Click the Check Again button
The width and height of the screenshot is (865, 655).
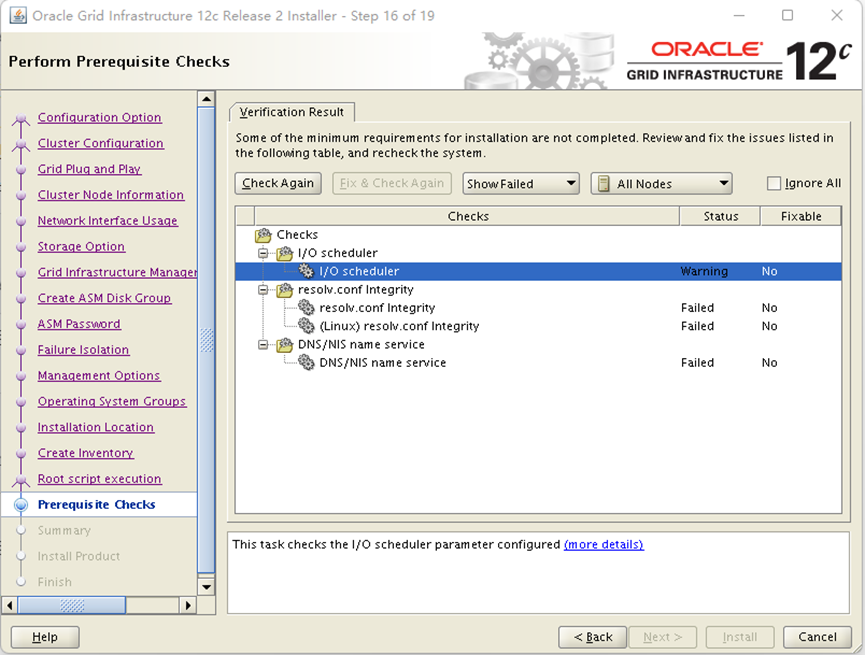click(278, 183)
